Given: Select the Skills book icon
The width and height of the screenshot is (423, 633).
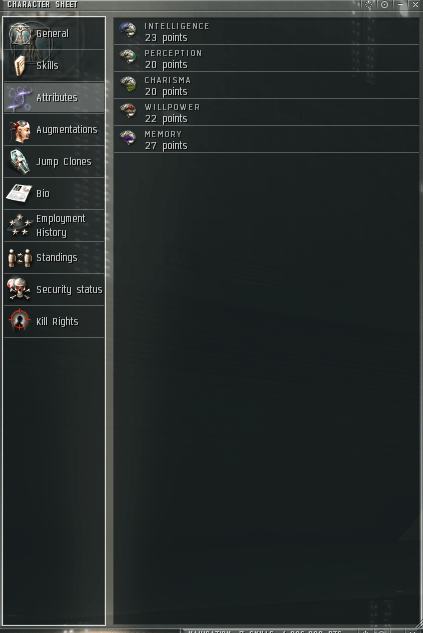Looking at the screenshot, I should [20, 65].
